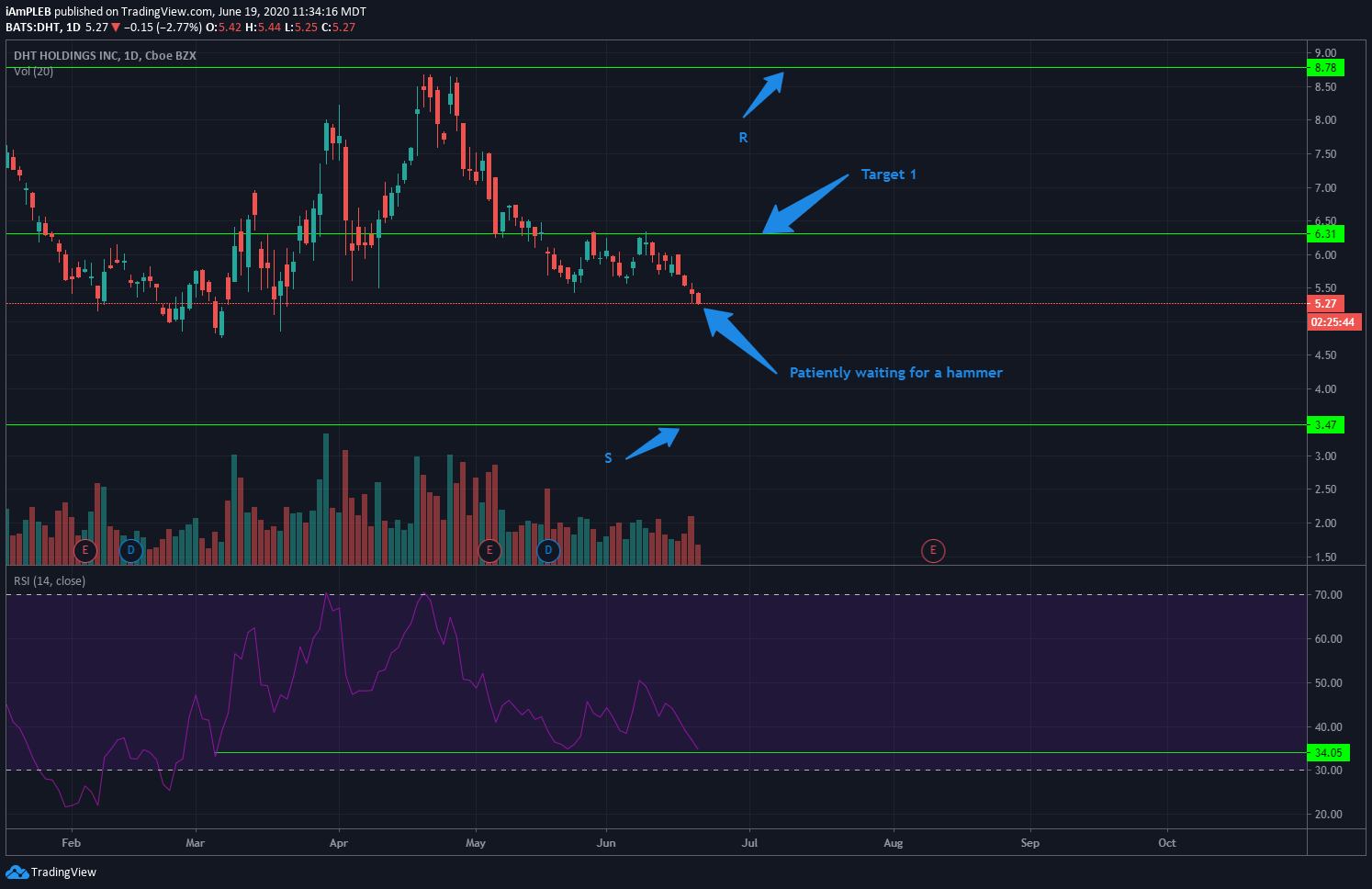Viewport: 1372px width, 889px height.
Task: Click the 02:25:44 bar countdown label
Action: (x=1334, y=322)
